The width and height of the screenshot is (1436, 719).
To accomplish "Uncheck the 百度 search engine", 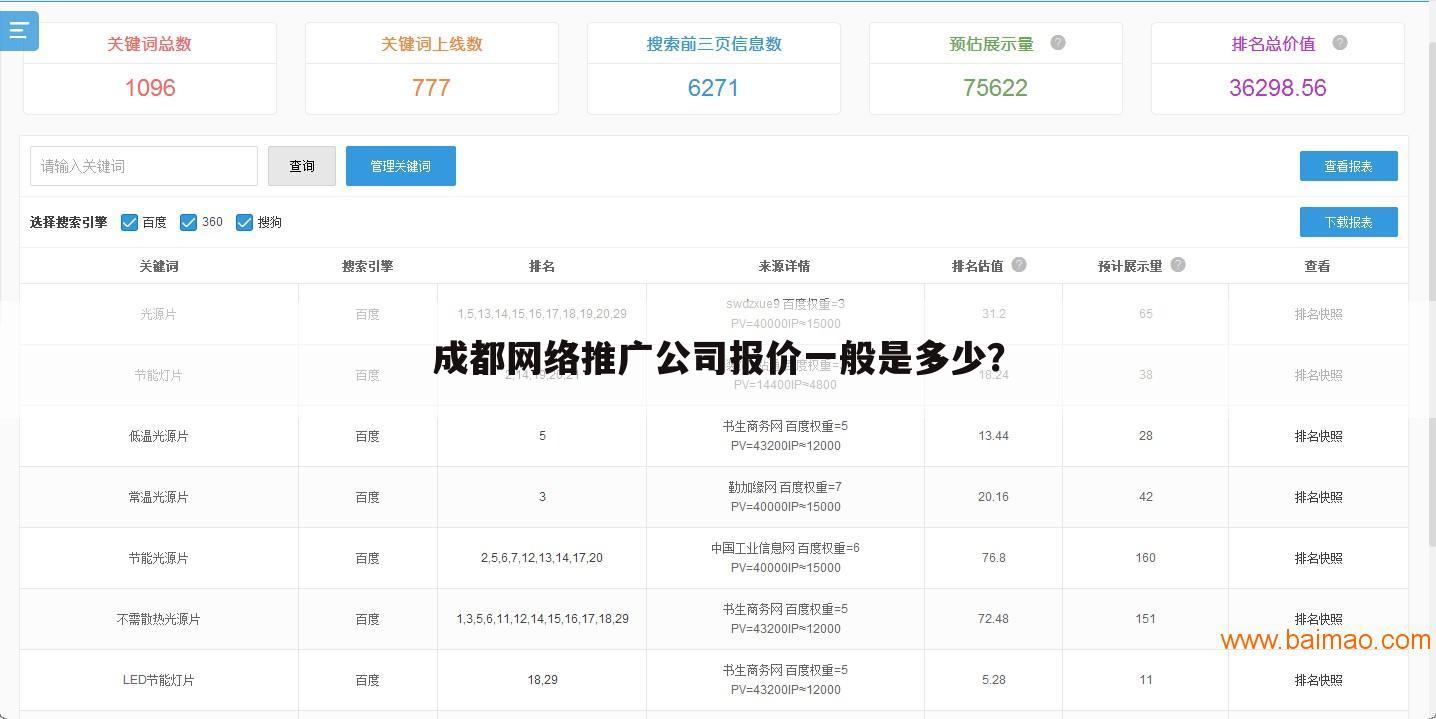I will click(x=129, y=222).
